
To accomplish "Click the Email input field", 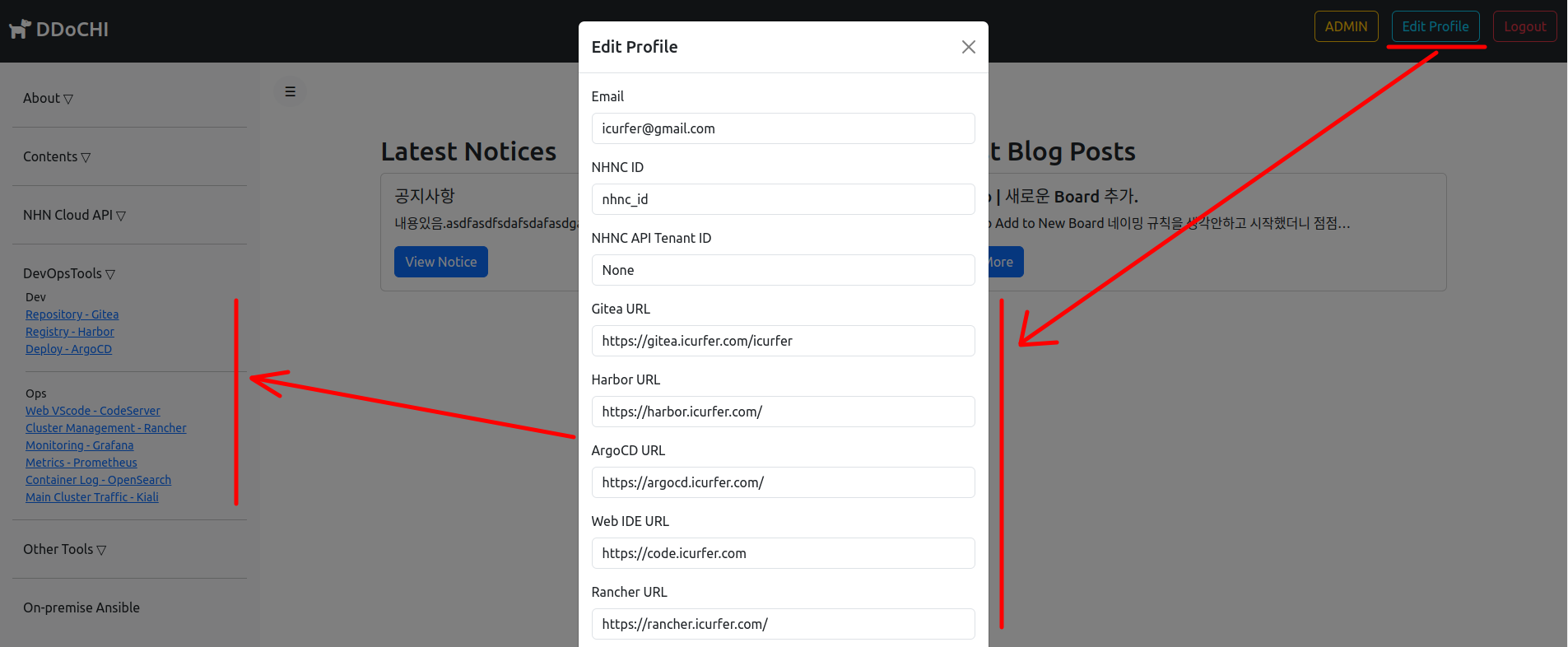I will coord(783,128).
